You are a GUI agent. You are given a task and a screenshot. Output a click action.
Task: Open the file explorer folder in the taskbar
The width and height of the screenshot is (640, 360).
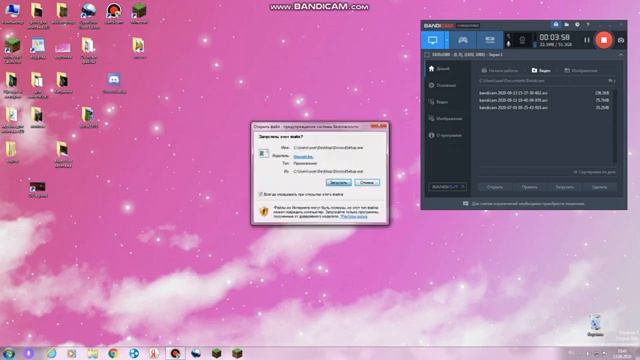coord(93,353)
